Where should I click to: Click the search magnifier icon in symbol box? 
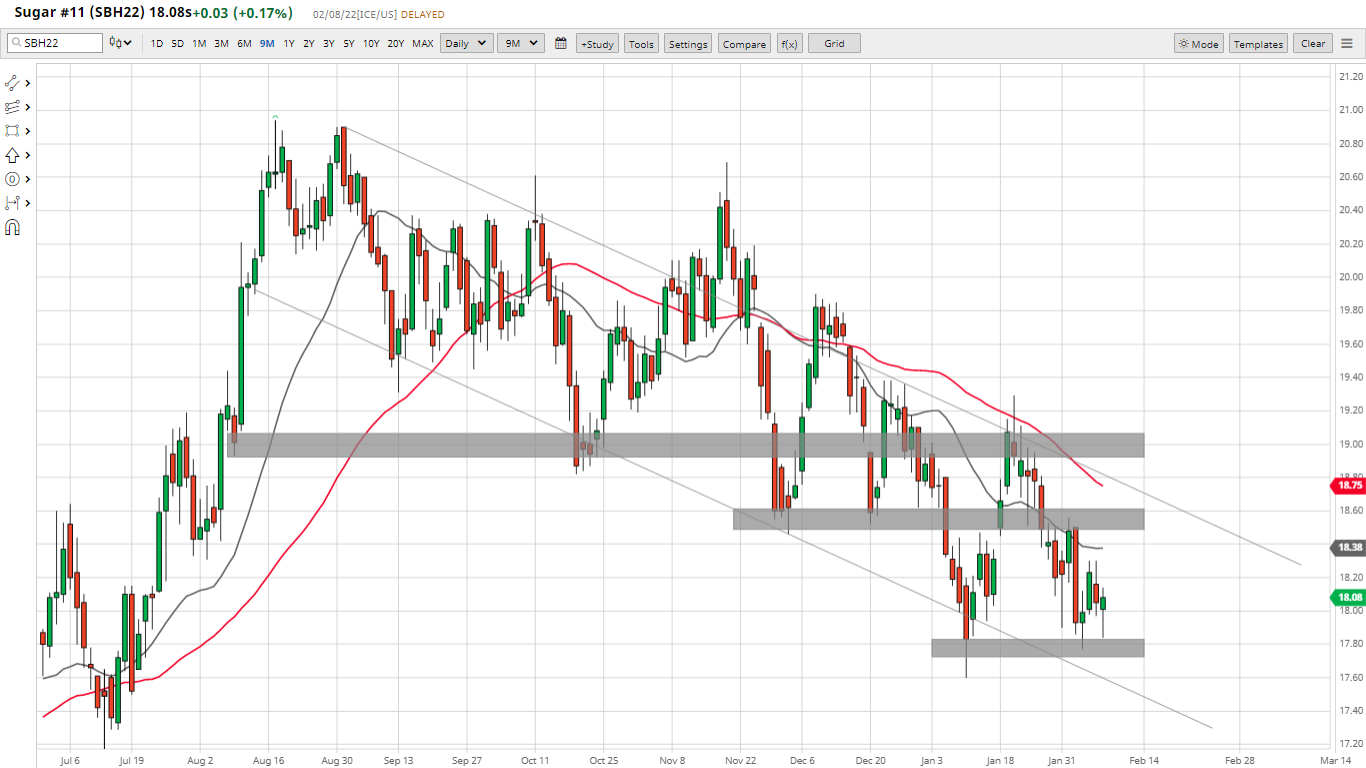(x=17, y=43)
